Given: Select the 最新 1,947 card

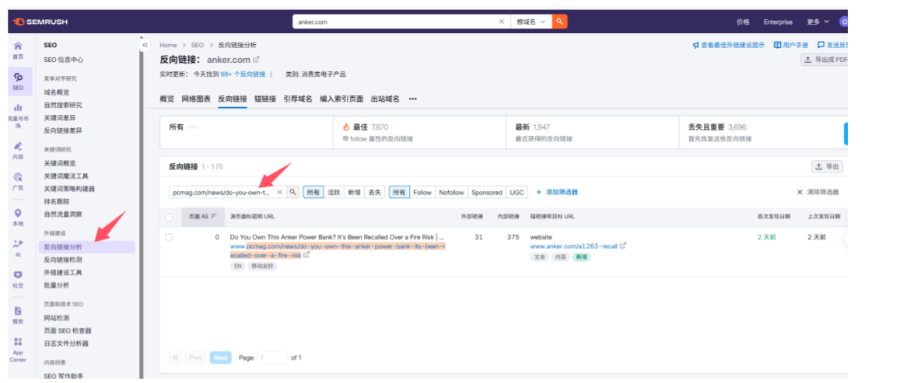Looking at the screenshot, I should point(592,132).
